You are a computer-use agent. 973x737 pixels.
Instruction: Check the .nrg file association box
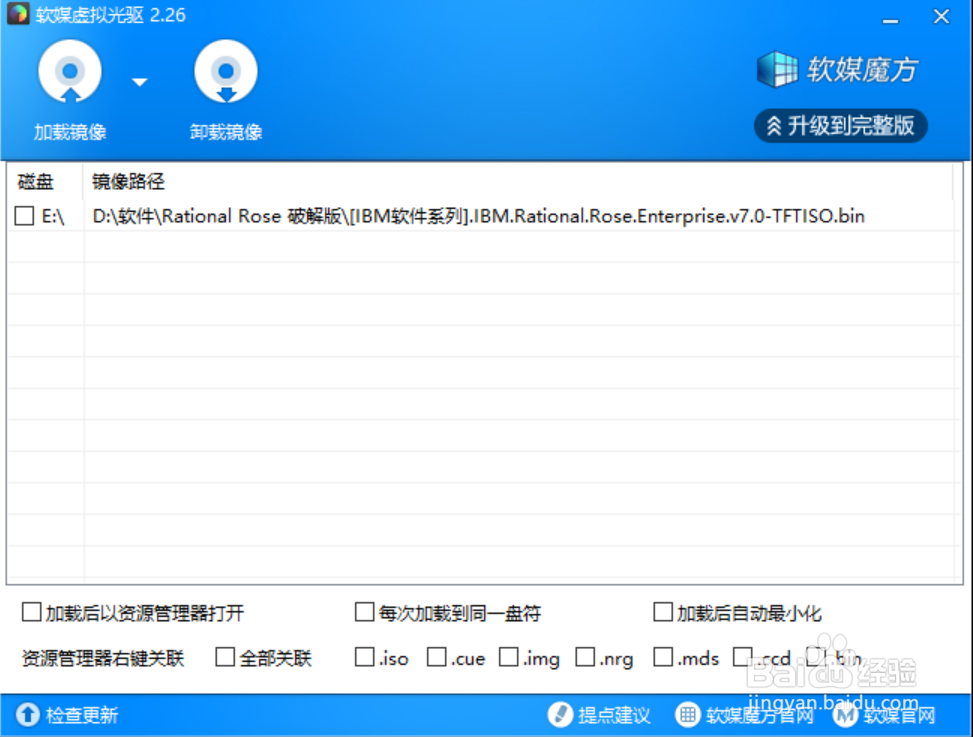click(x=585, y=657)
